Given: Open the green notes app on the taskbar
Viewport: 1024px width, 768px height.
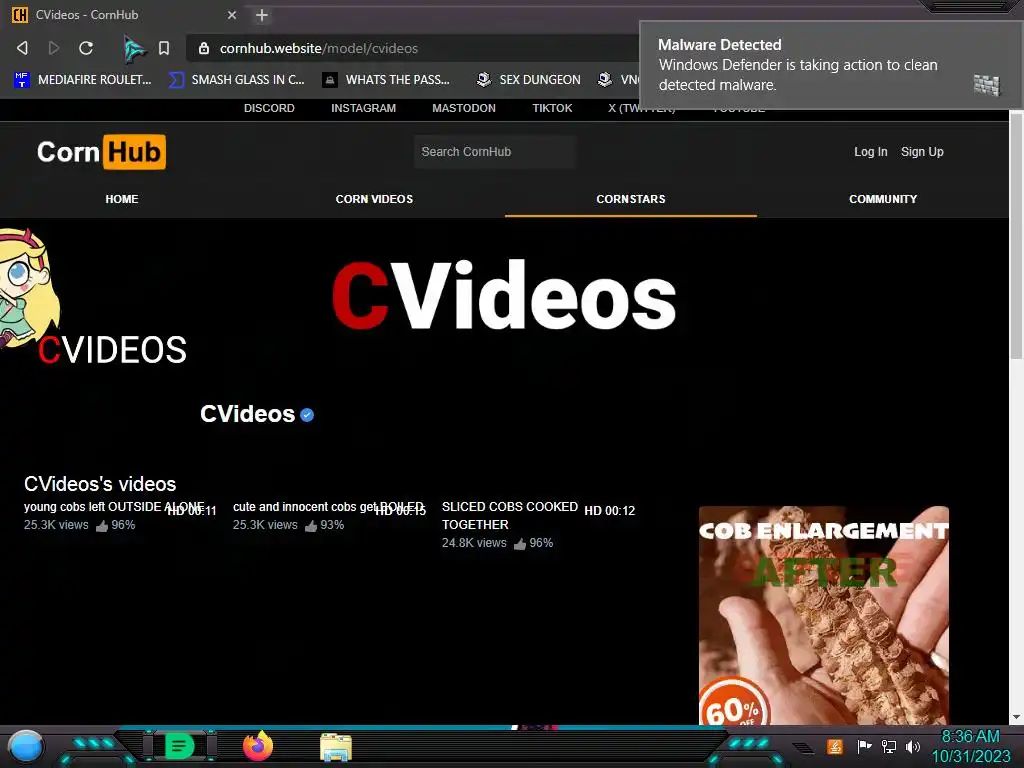Looking at the screenshot, I should [179, 746].
